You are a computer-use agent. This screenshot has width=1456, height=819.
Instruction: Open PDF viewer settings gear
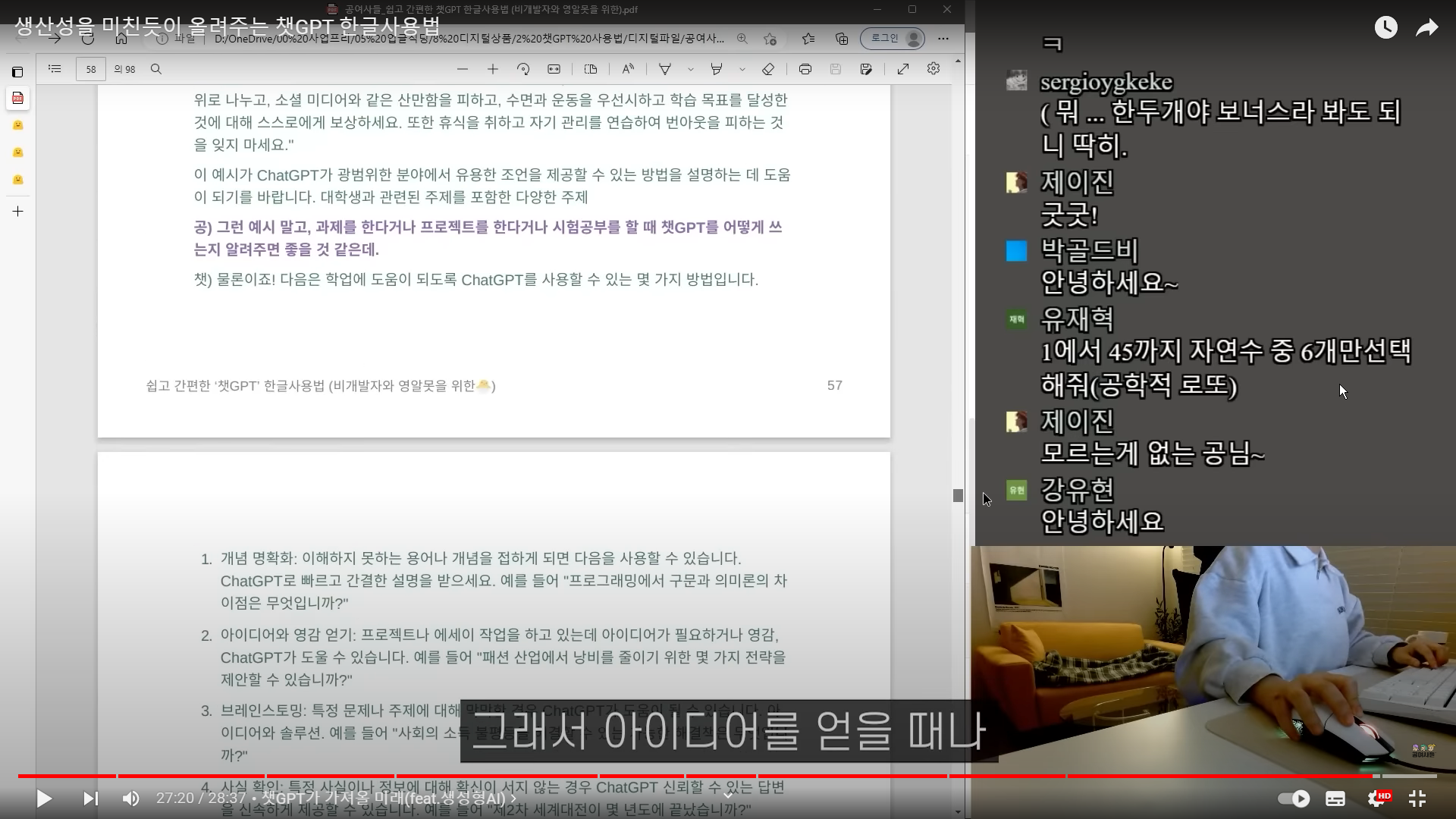(934, 69)
